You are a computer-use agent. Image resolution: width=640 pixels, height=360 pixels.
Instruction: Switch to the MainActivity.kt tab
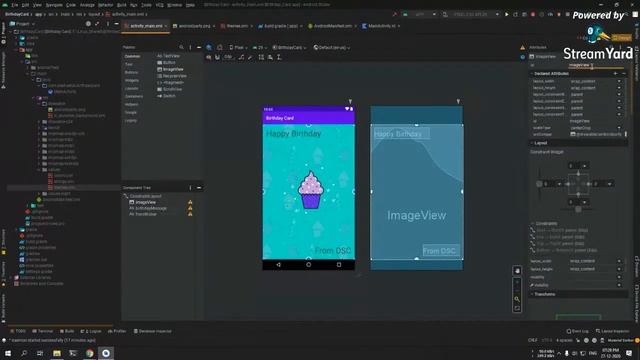coord(381,26)
